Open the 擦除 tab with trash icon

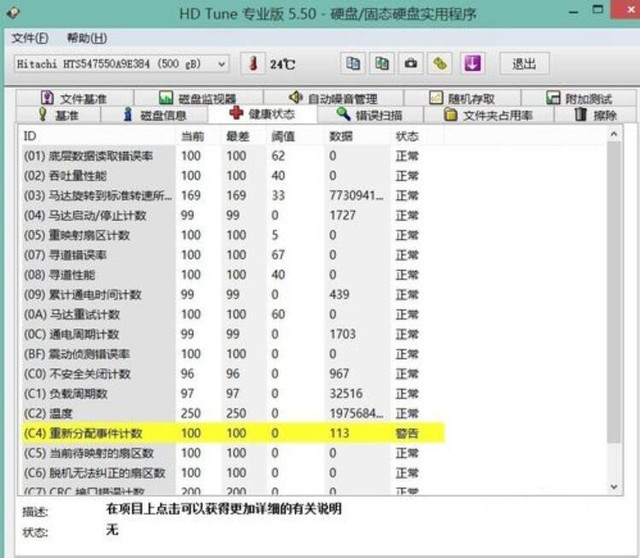[x=595, y=115]
